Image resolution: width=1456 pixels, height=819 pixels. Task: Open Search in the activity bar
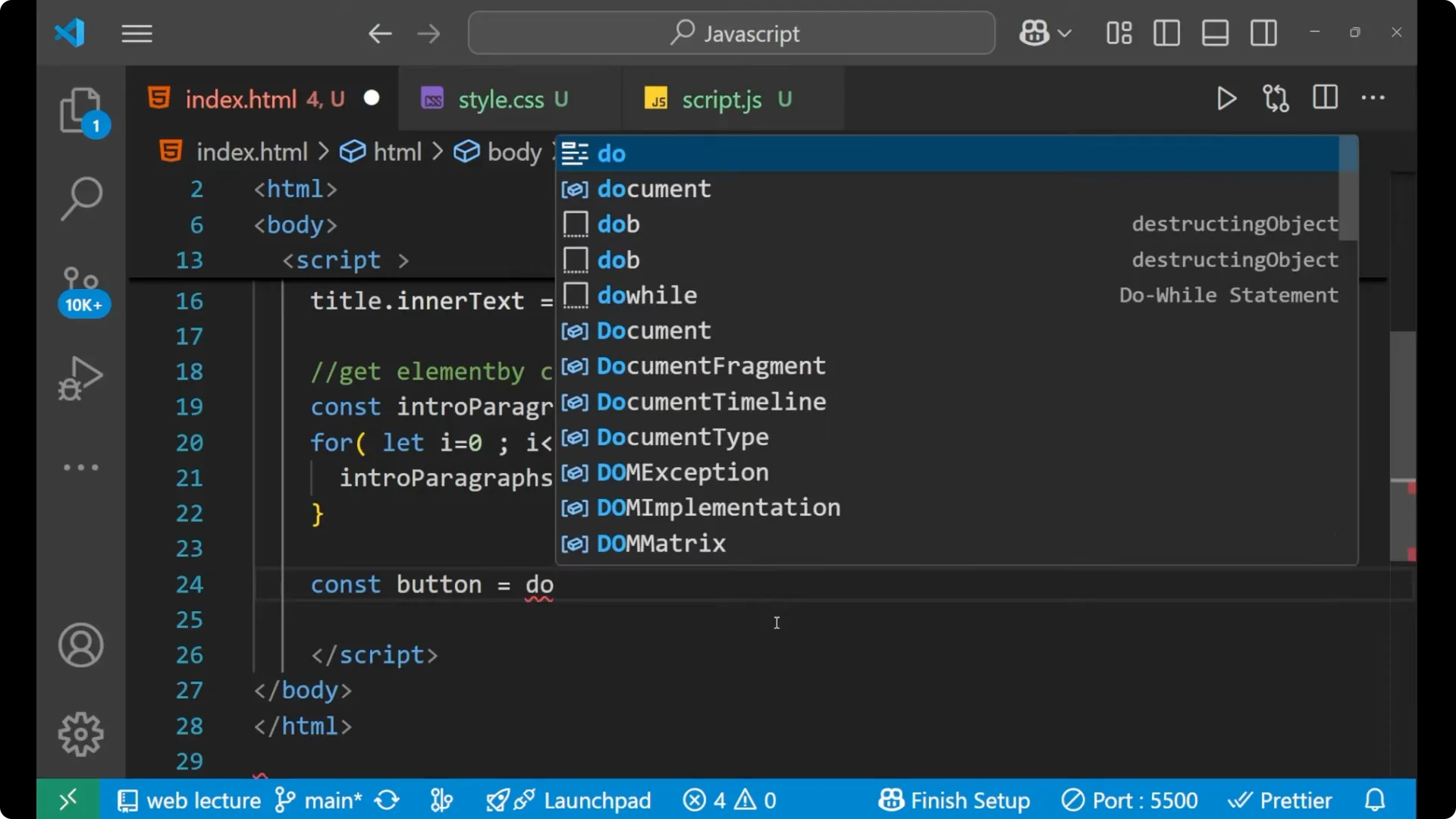80,199
